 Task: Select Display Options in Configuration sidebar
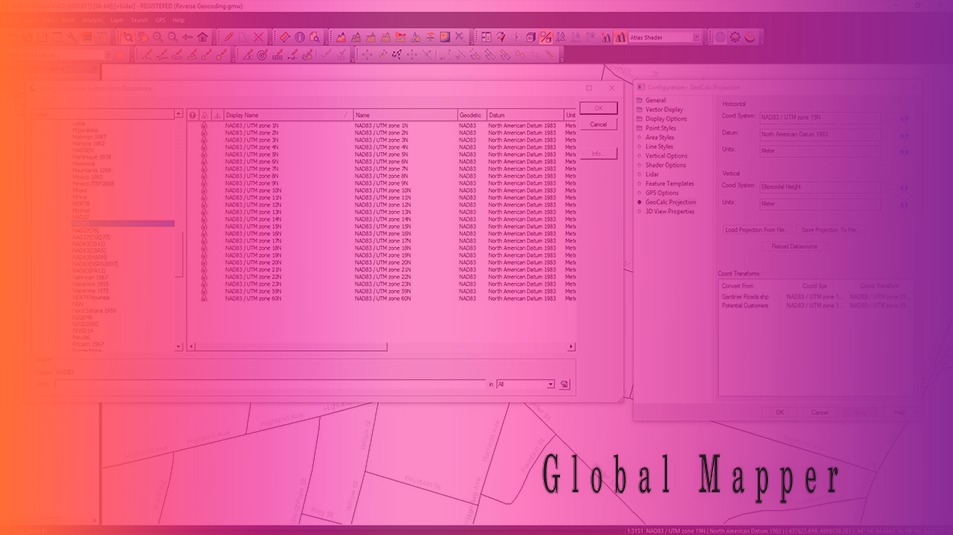point(666,119)
